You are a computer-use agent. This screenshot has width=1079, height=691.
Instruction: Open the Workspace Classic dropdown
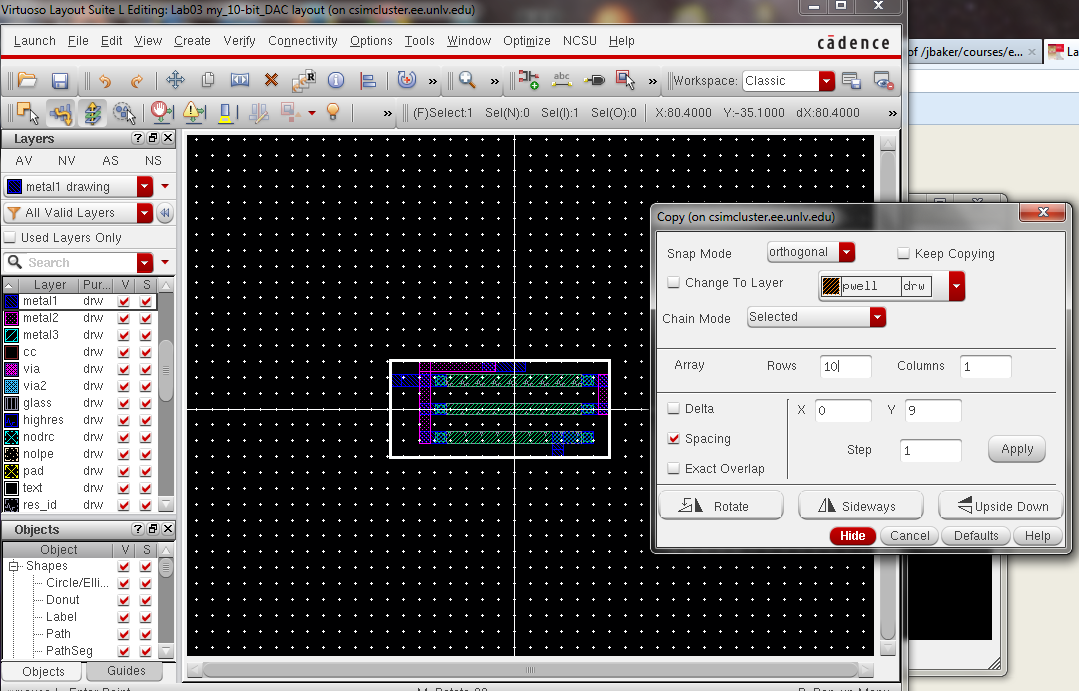[x=826, y=81]
